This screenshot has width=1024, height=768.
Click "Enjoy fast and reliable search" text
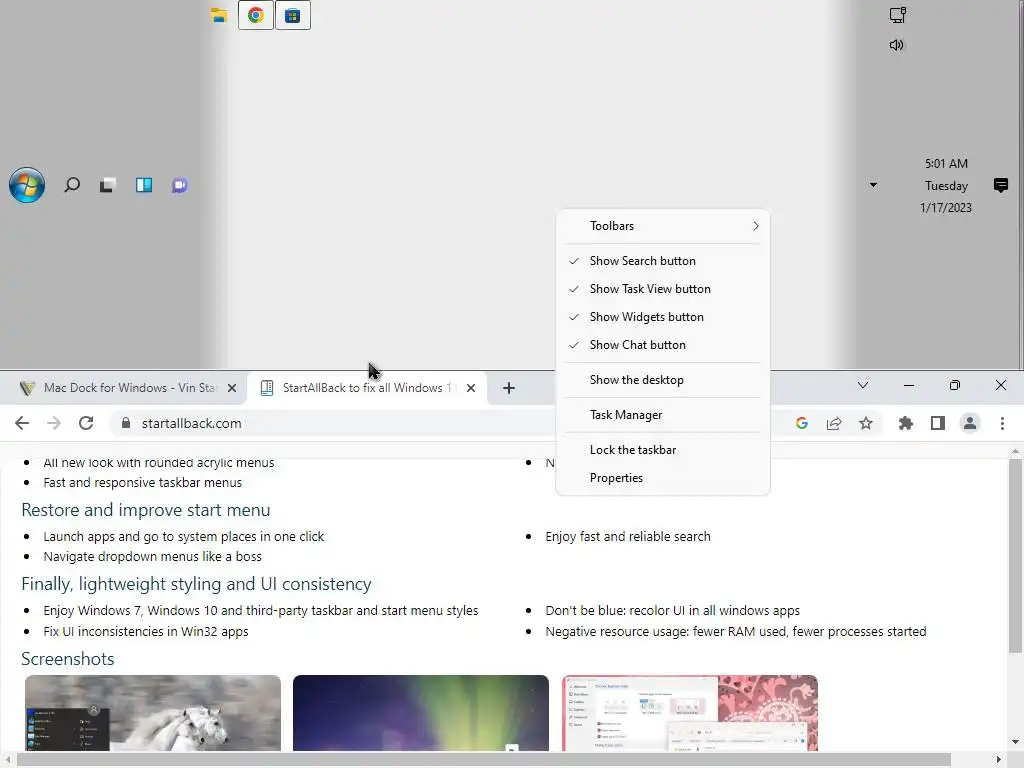[x=628, y=537]
